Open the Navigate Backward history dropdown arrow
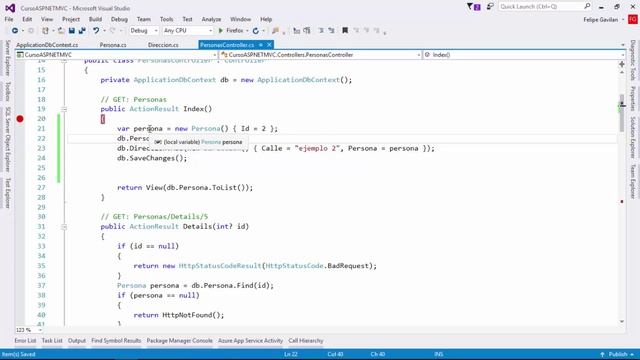Image resolution: width=640 pixels, height=360 pixels. (x=22, y=31)
